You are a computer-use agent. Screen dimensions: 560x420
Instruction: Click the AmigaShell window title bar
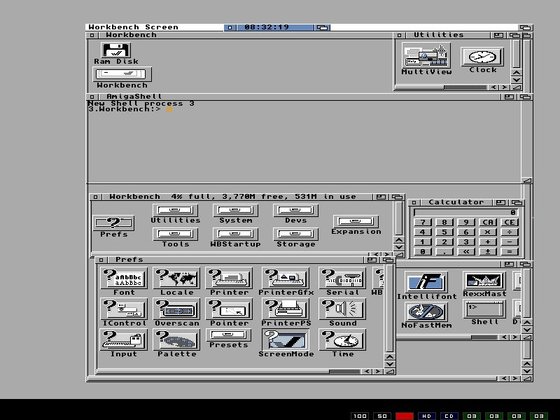pos(296,96)
